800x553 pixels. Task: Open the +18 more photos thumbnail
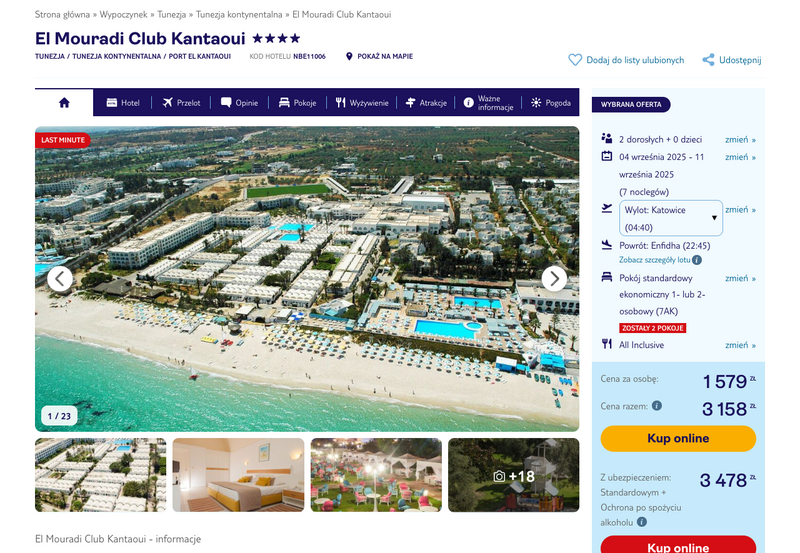[x=514, y=475]
